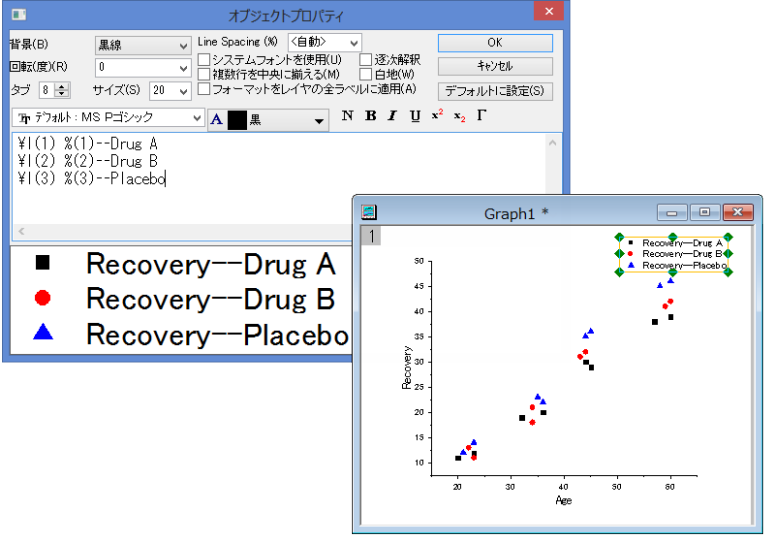This screenshot has height=537, width=776.
Task: Toggle underline formatting icon
Action: click(415, 116)
